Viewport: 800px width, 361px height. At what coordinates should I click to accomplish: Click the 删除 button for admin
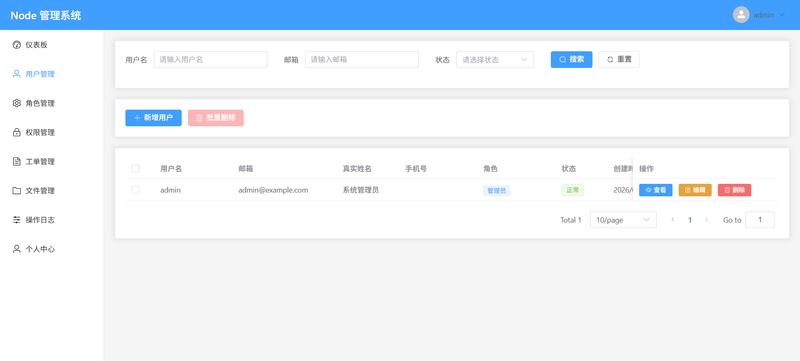point(734,190)
